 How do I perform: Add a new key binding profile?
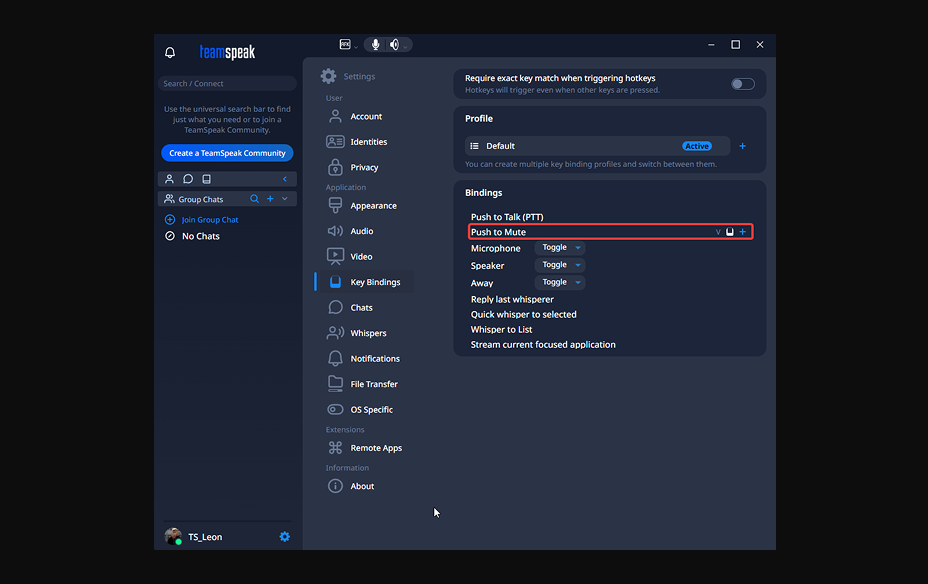coord(742,146)
